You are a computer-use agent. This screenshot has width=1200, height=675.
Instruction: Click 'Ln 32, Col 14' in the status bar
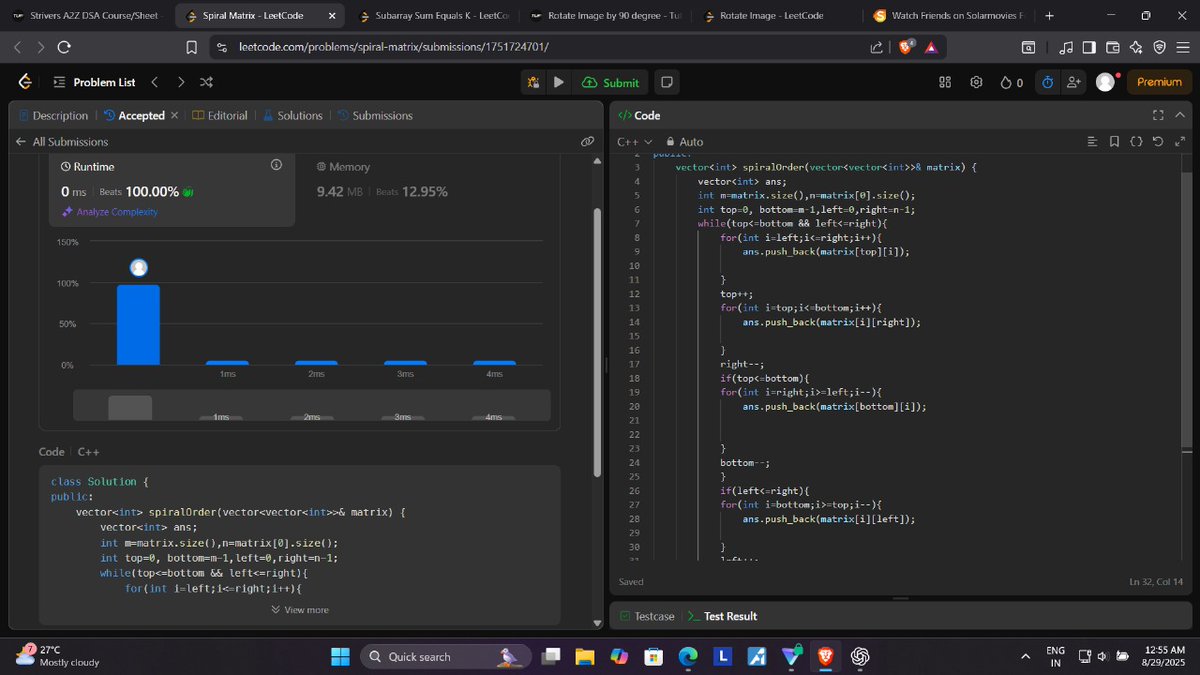click(1156, 582)
